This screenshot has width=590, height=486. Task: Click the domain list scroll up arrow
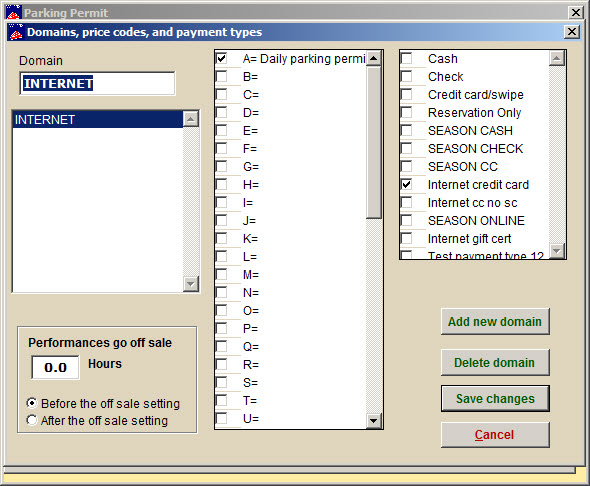coord(191,119)
